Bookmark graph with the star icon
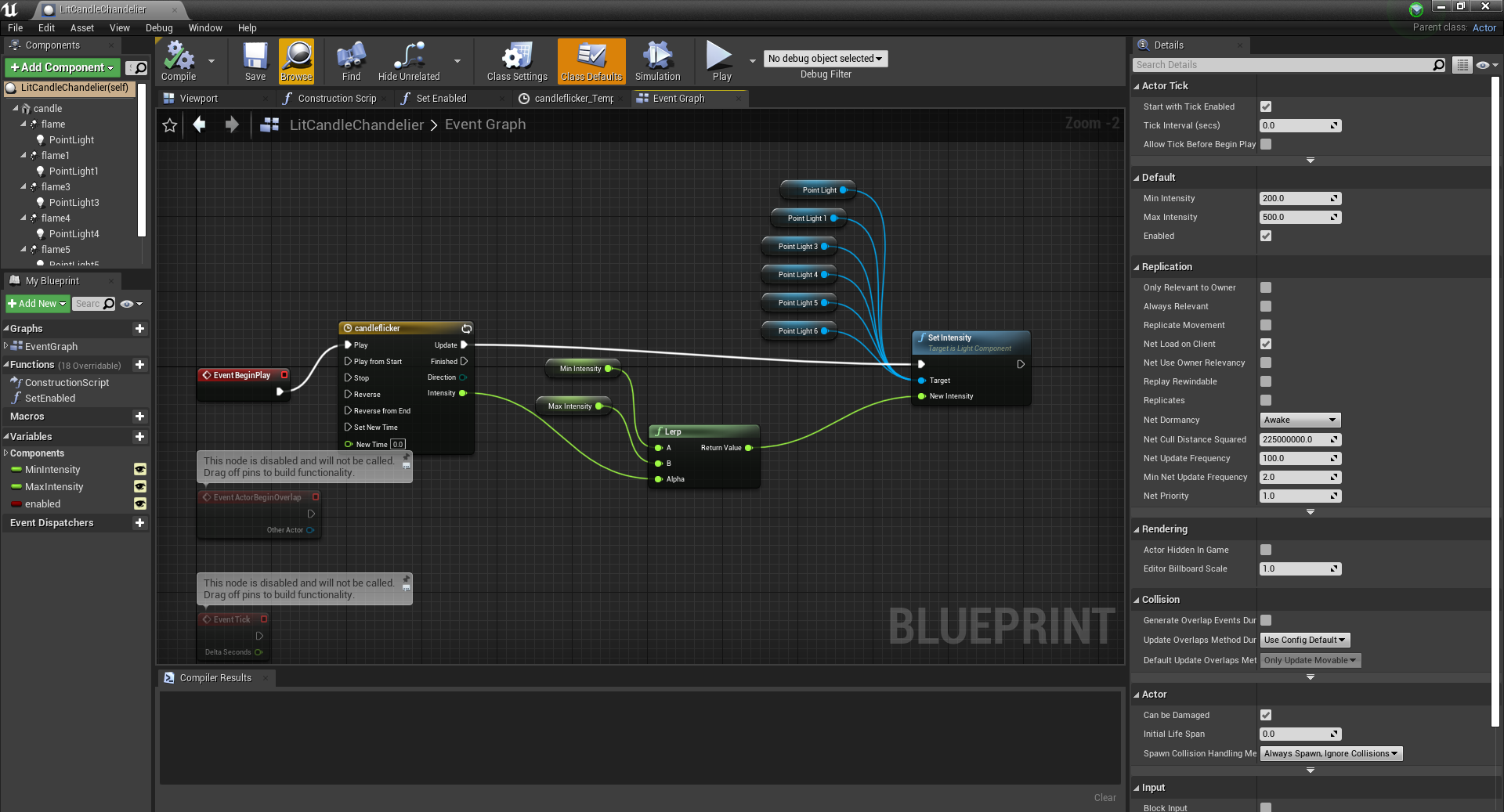Image resolution: width=1504 pixels, height=812 pixels. pos(170,125)
